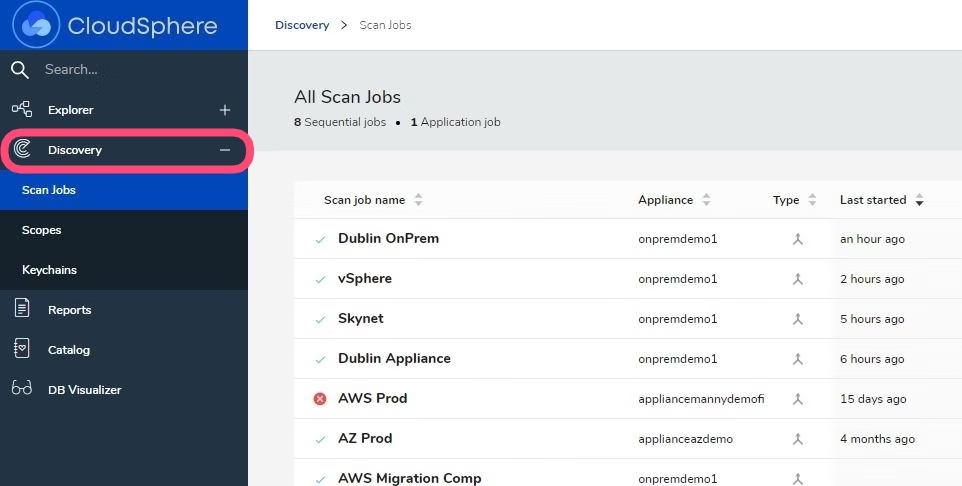962x486 pixels.
Task: Open the AWS Migration Comp scan job
Action: (x=409, y=478)
